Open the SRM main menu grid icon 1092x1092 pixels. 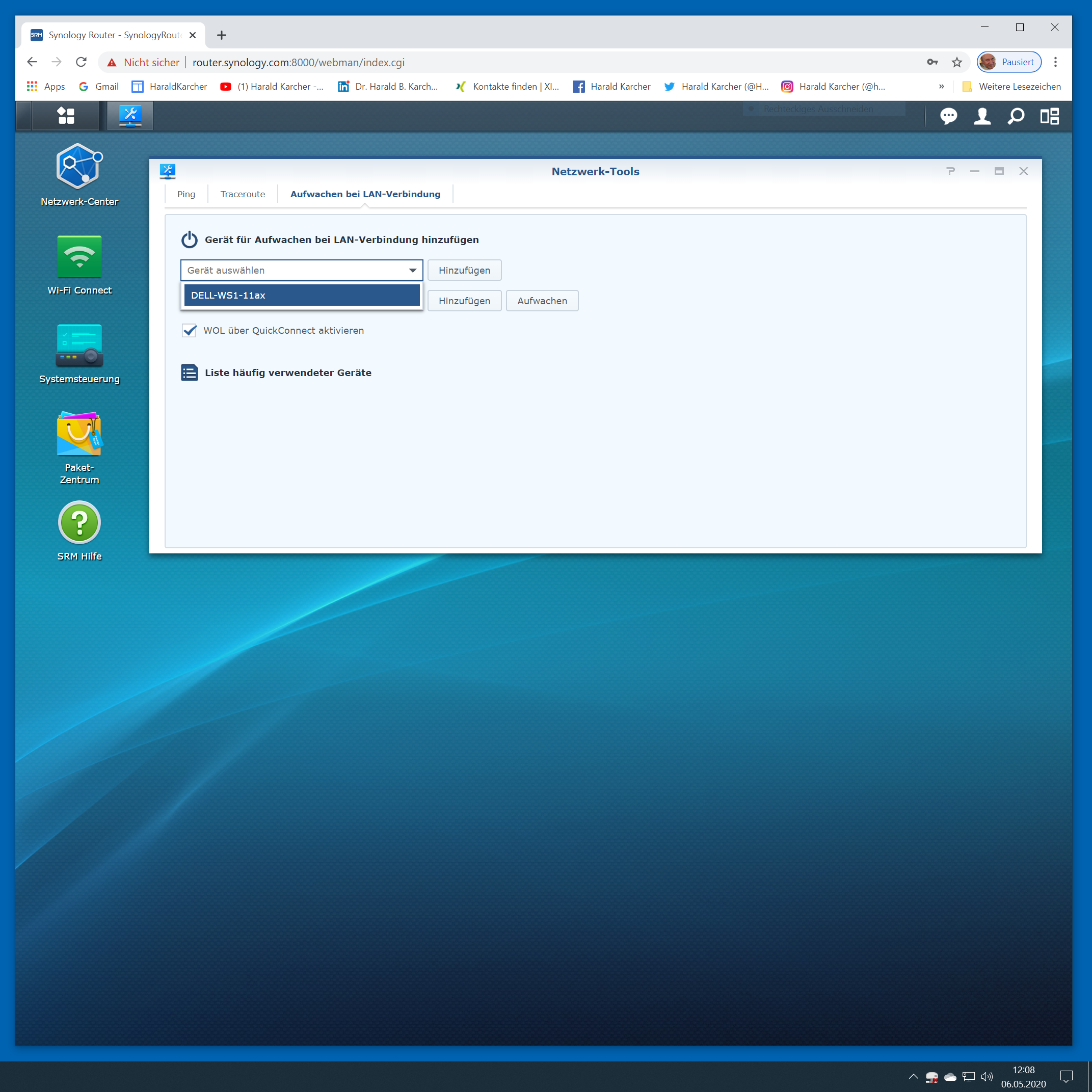point(66,116)
